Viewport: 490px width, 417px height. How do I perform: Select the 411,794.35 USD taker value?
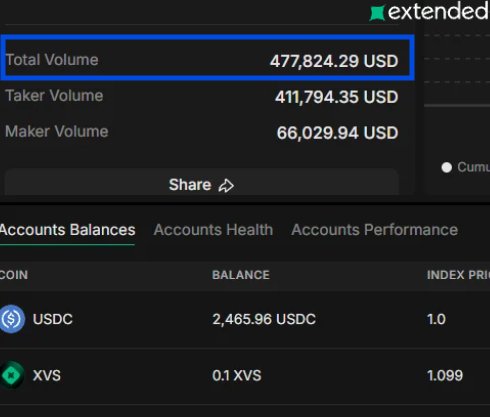(x=337, y=97)
